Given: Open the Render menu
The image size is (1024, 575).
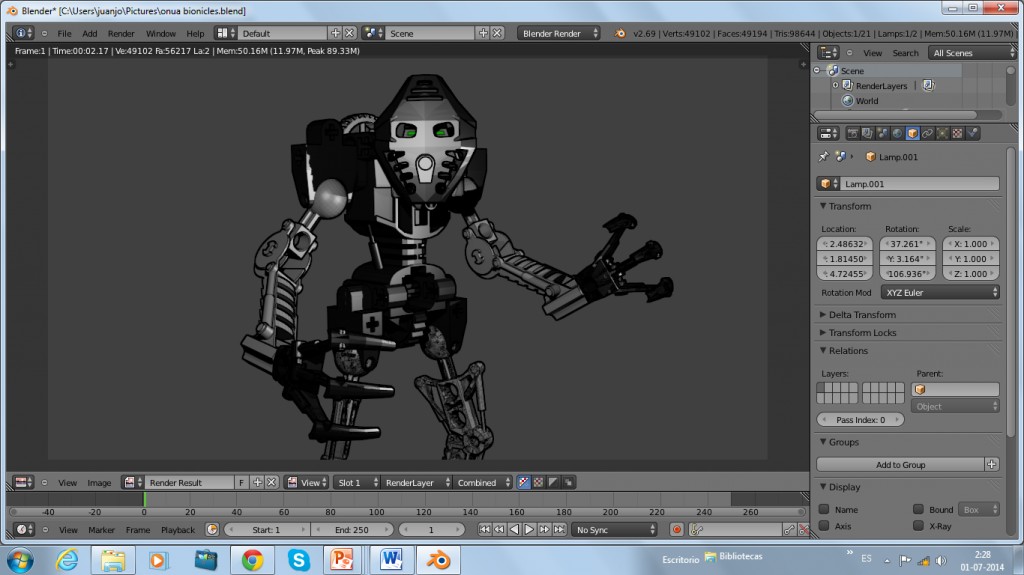Looking at the screenshot, I should pyautogui.click(x=121, y=33).
